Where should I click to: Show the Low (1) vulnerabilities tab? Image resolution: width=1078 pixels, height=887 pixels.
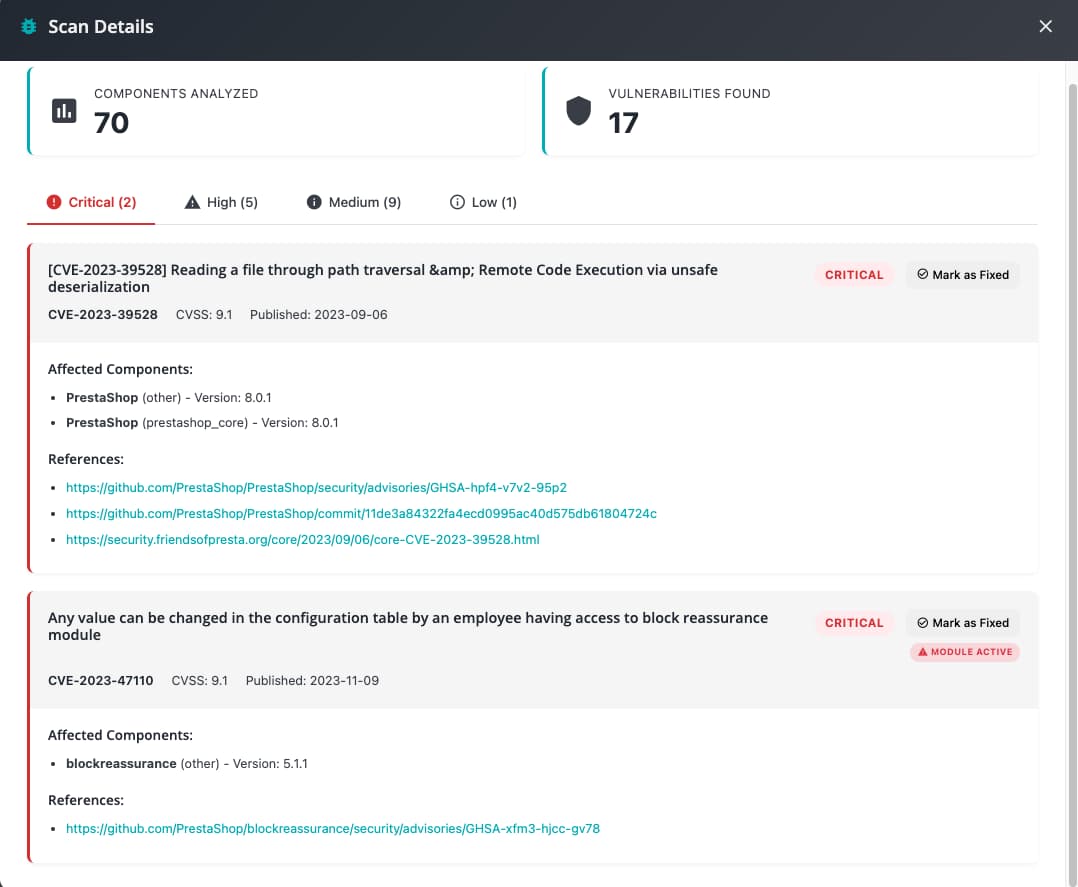(x=483, y=202)
